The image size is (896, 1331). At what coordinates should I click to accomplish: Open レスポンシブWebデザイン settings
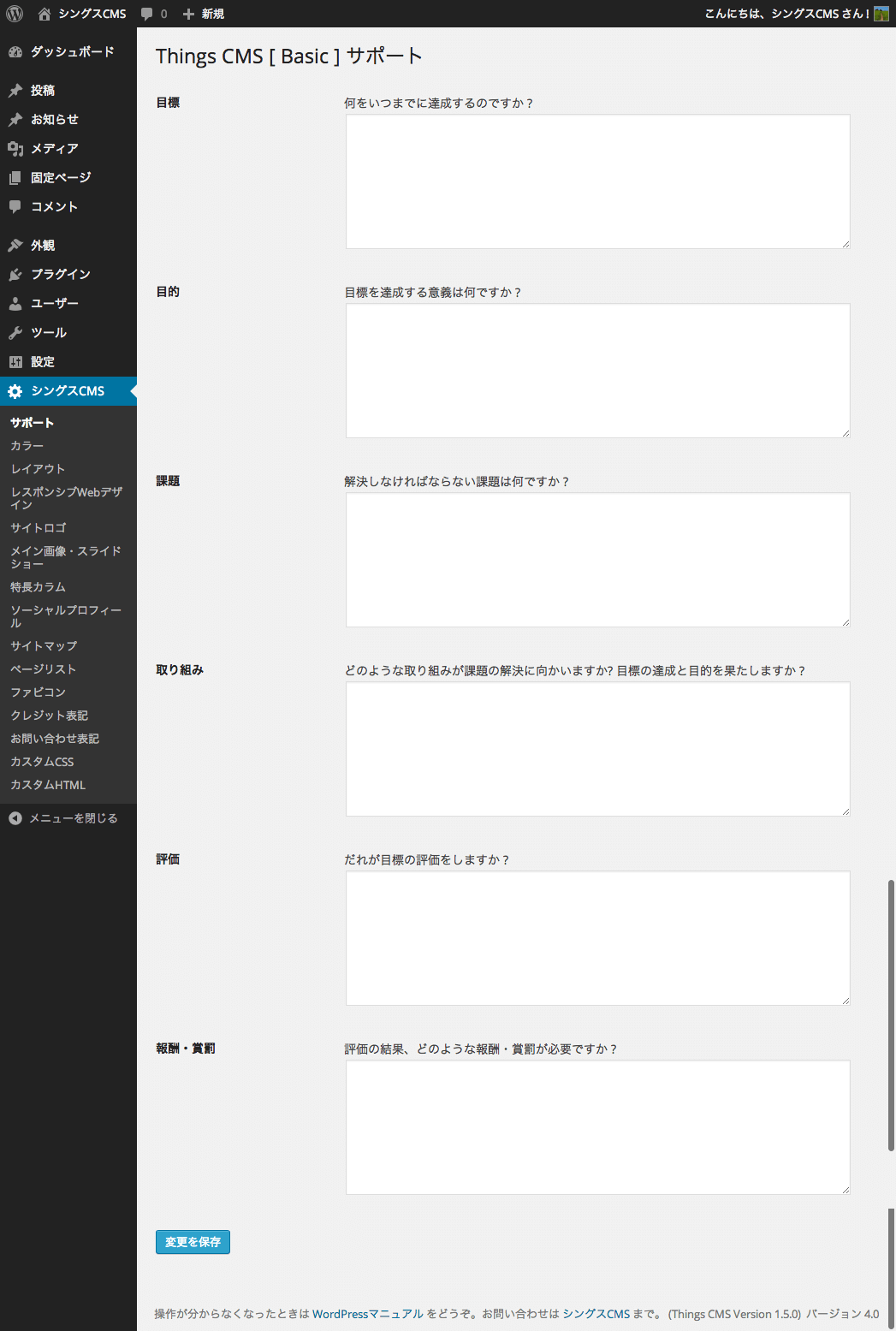click(68, 498)
